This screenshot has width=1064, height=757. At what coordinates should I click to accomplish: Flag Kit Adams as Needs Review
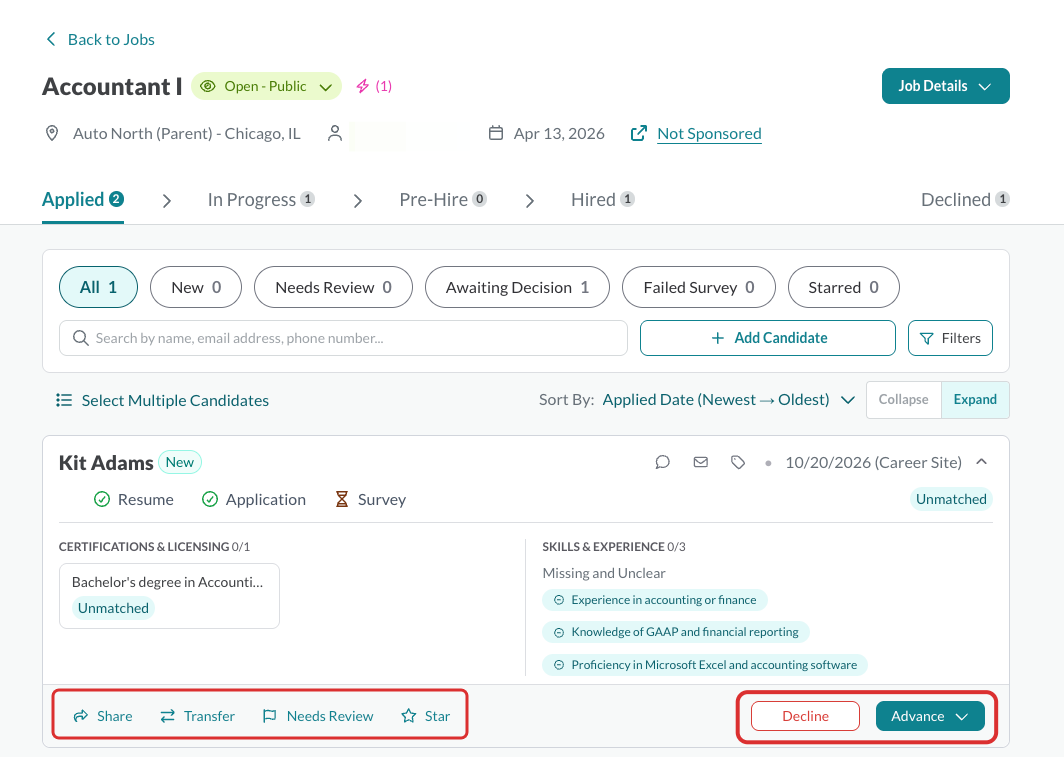click(x=318, y=716)
